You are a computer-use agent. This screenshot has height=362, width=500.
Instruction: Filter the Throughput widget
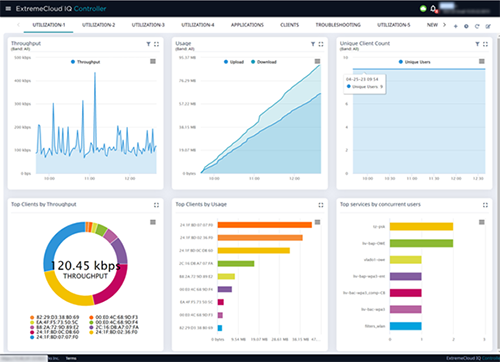tap(148, 44)
